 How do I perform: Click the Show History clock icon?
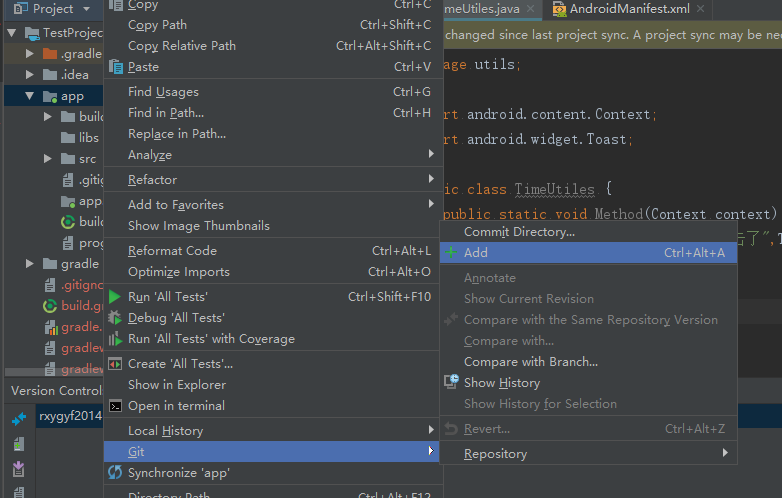pyautogui.click(x=451, y=382)
